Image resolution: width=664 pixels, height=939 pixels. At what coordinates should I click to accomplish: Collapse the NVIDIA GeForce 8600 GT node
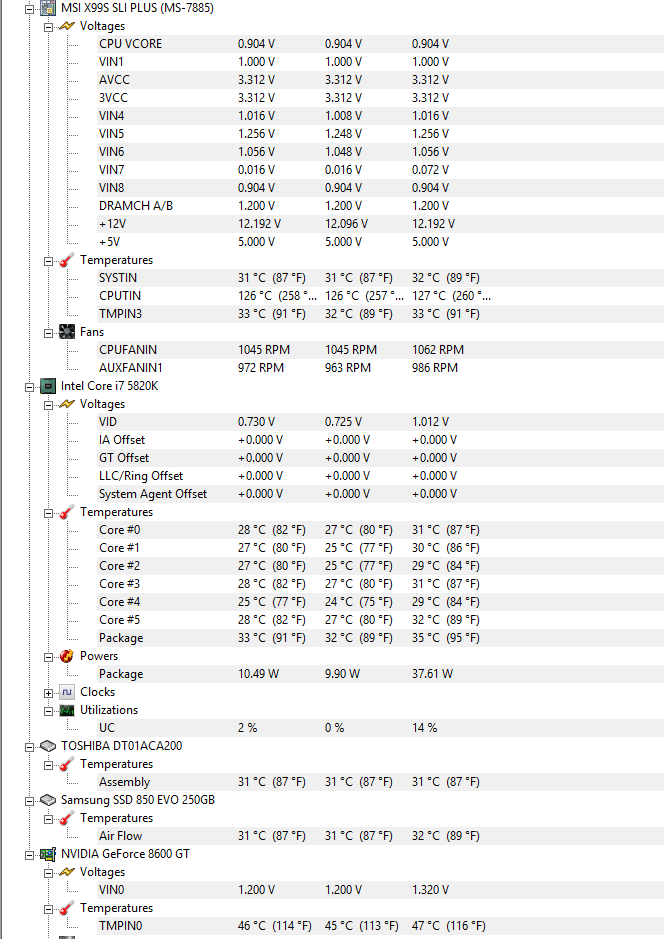(29, 855)
